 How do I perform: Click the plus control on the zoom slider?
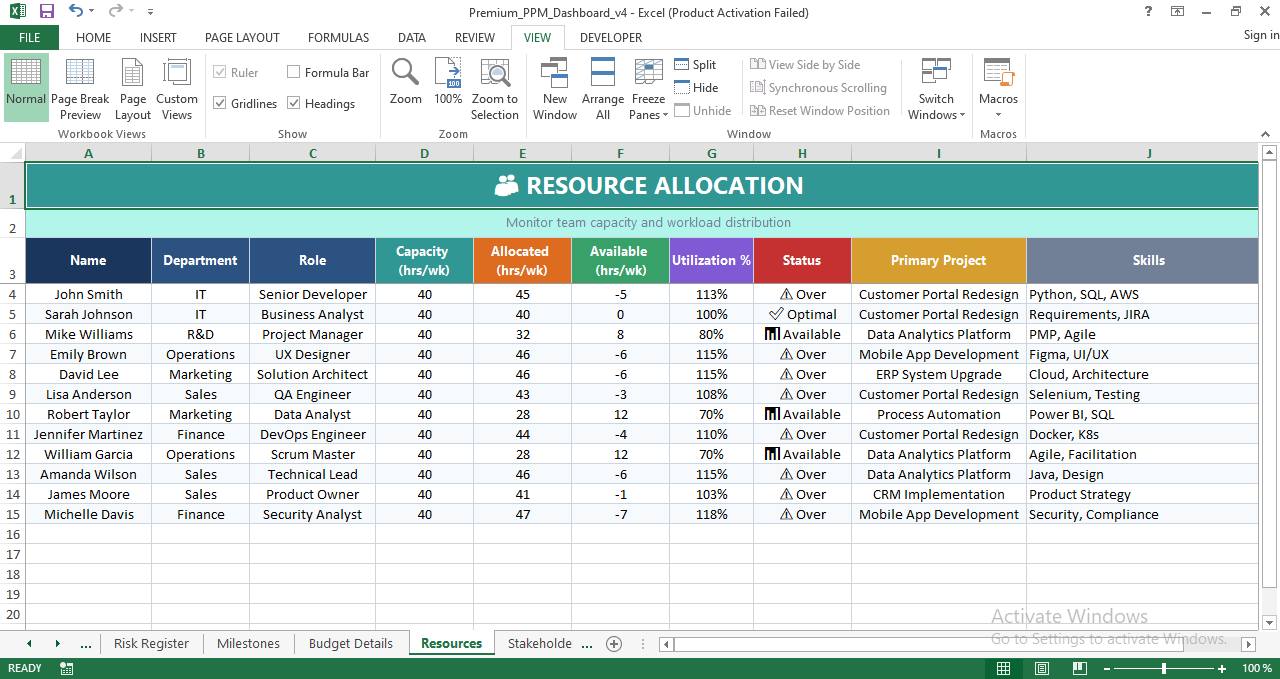(x=1222, y=668)
